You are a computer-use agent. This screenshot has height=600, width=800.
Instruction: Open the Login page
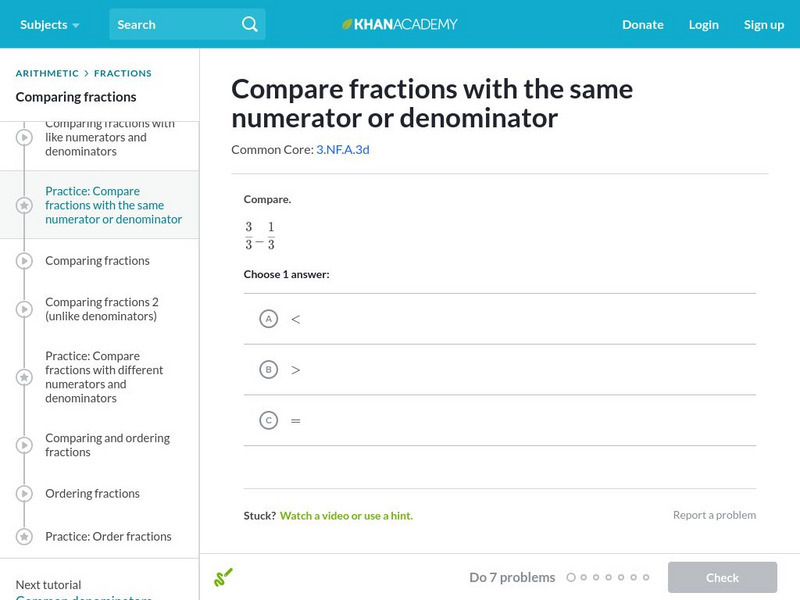pos(703,24)
